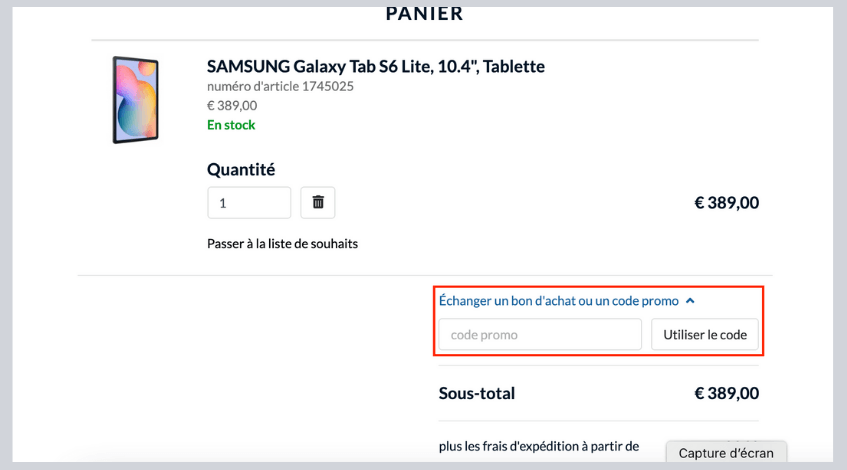Click the Sous-total amount € 389,00
The image size is (847, 470).
tap(726, 393)
